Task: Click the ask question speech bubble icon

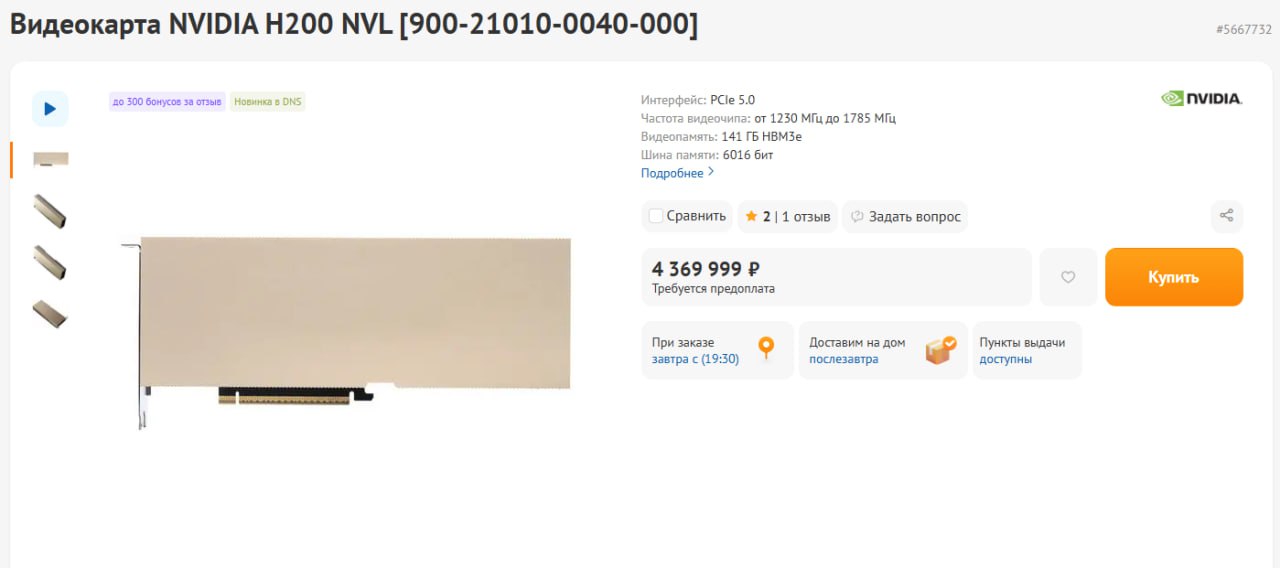Action: click(x=857, y=216)
